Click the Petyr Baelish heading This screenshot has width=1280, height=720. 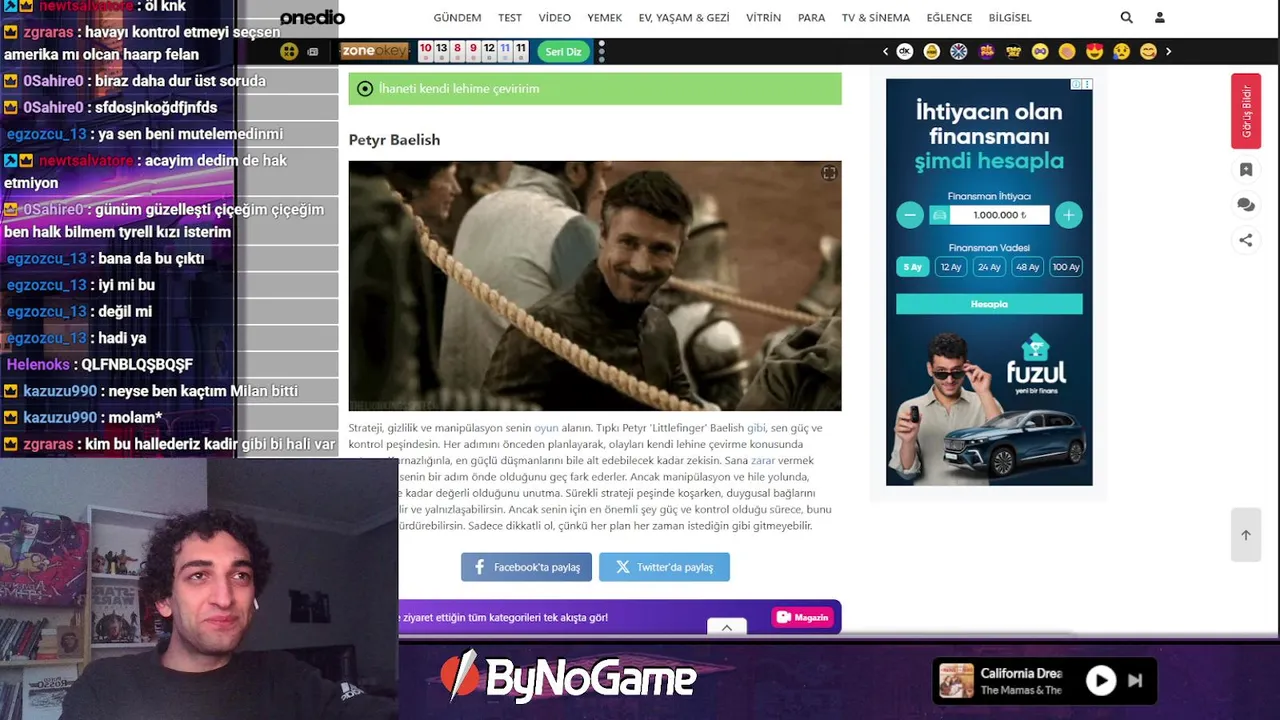(x=394, y=140)
